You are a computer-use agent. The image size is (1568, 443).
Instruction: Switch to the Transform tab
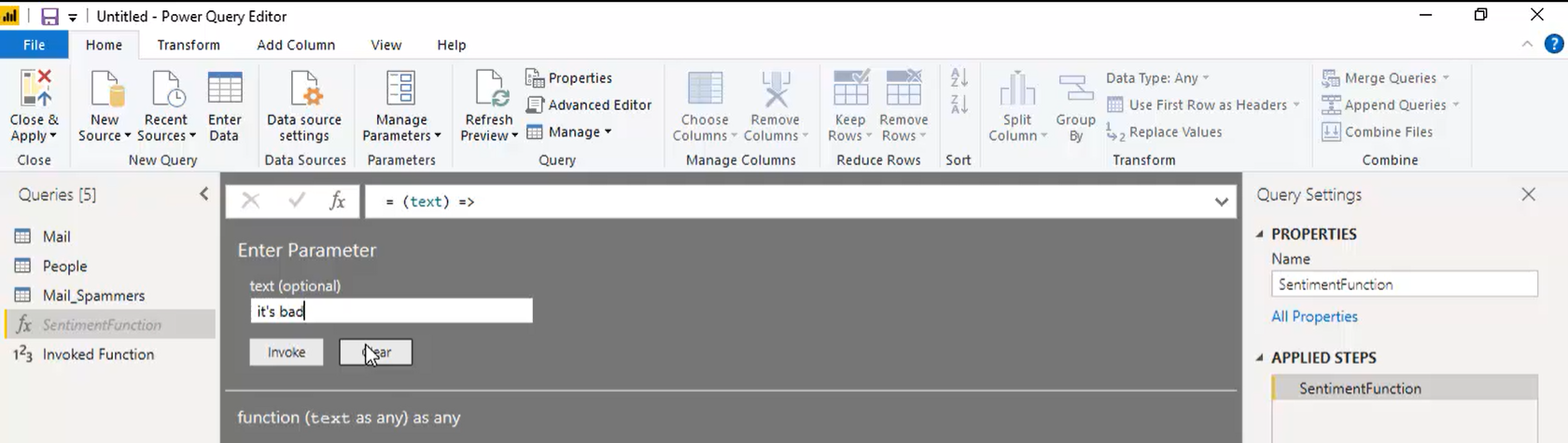(x=189, y=45)
